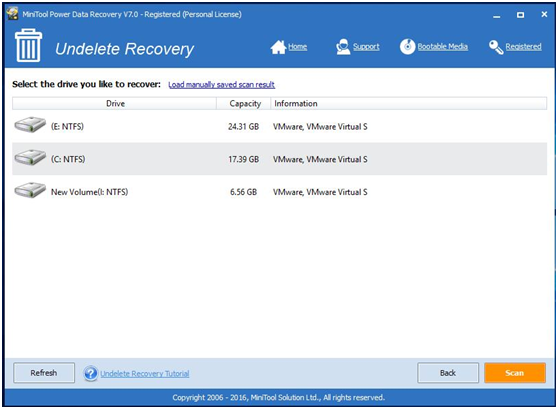Click the Registered key icon
Viewport: 558px width, 409px height.
click(496, 47)
